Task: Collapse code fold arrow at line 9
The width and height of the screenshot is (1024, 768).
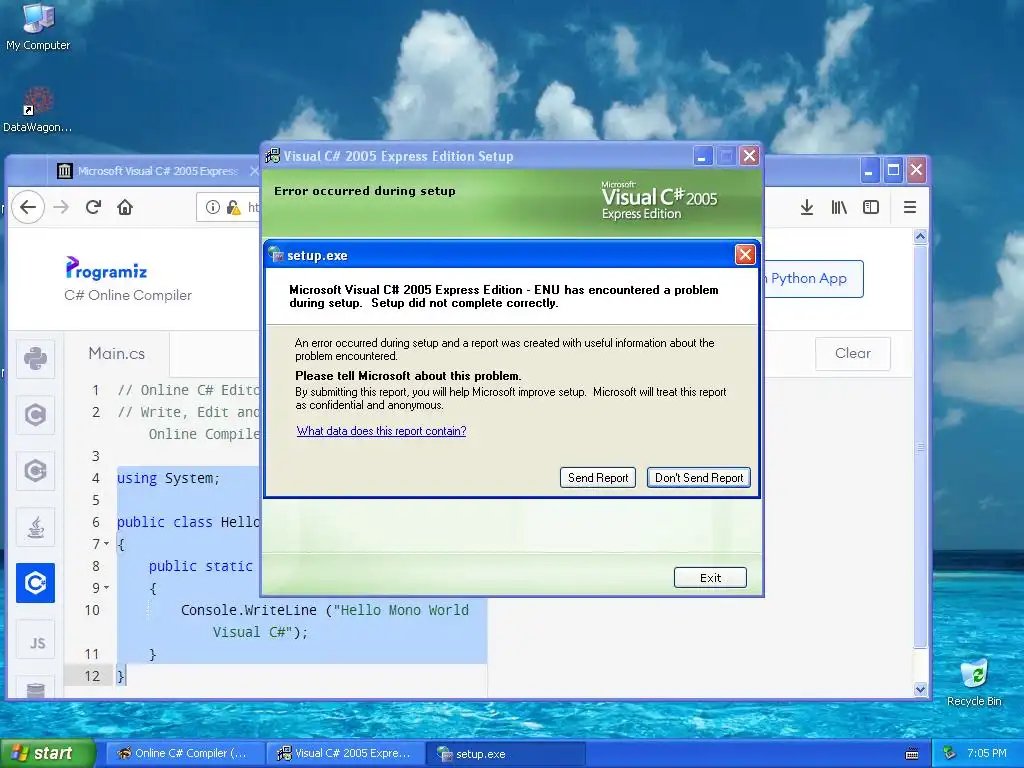Action: tap(106, 588)
